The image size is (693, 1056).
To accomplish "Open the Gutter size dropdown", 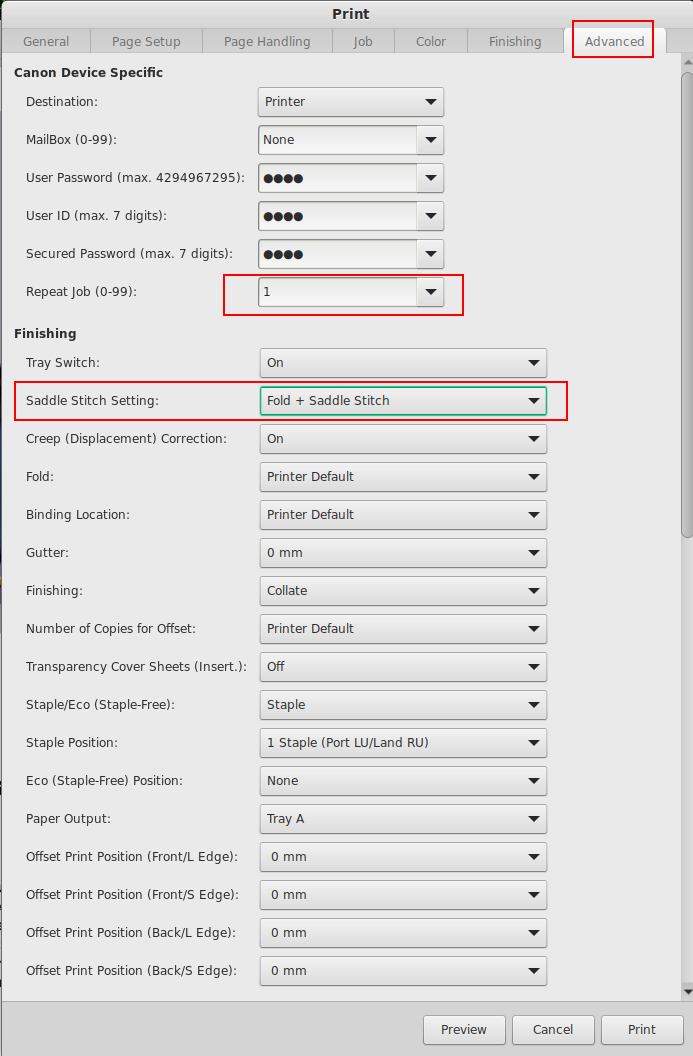I will point(402,553).
